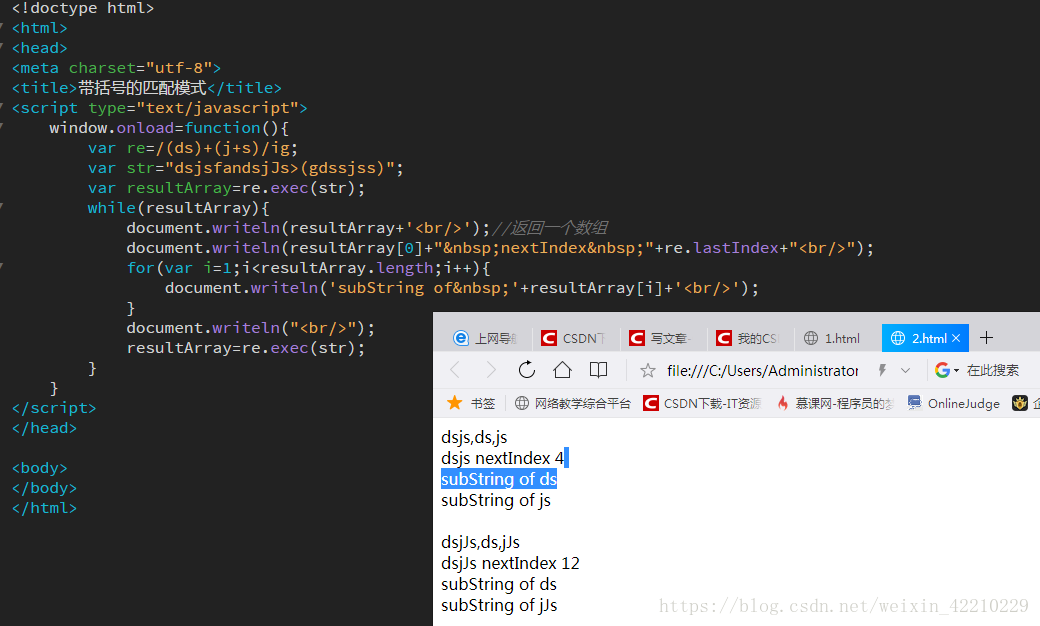Switch to the 上网导航 browser tab
This screenshot has width=1040, height=626.
coord(484,338)
